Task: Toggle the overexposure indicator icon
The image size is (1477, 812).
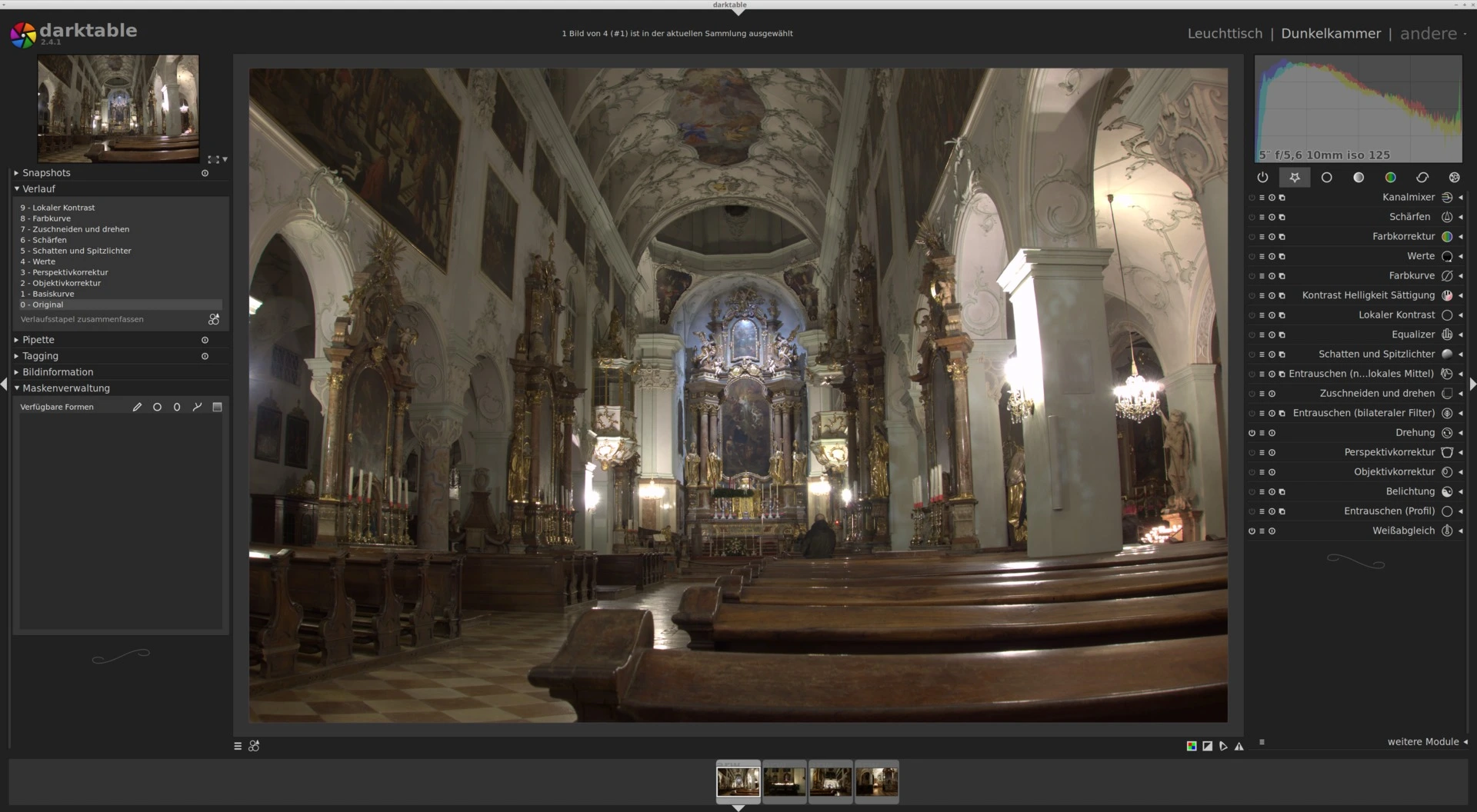Action: (x=1207, y=747)
